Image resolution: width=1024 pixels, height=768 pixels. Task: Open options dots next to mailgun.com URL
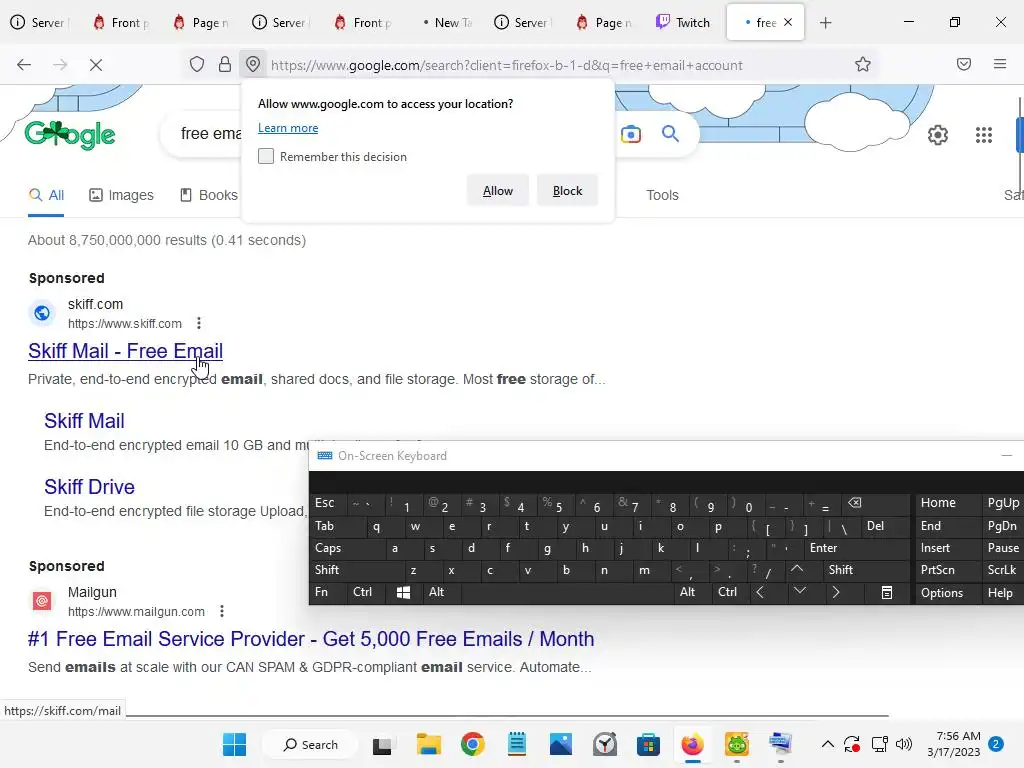[222, 611]
